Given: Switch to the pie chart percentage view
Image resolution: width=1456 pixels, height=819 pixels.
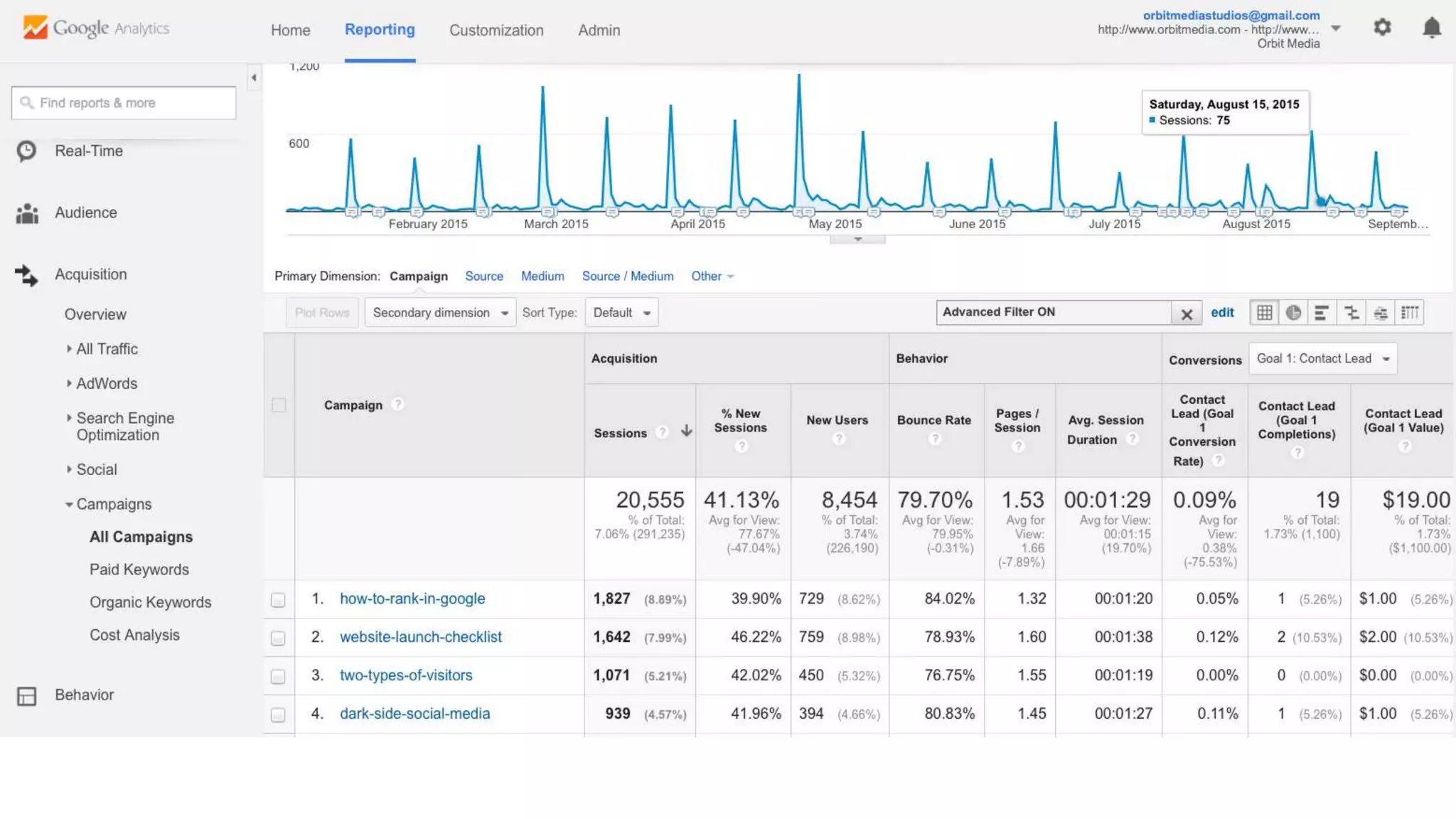Looking at the screenshot, I should pyautogui.click(x=1293, y=313).
